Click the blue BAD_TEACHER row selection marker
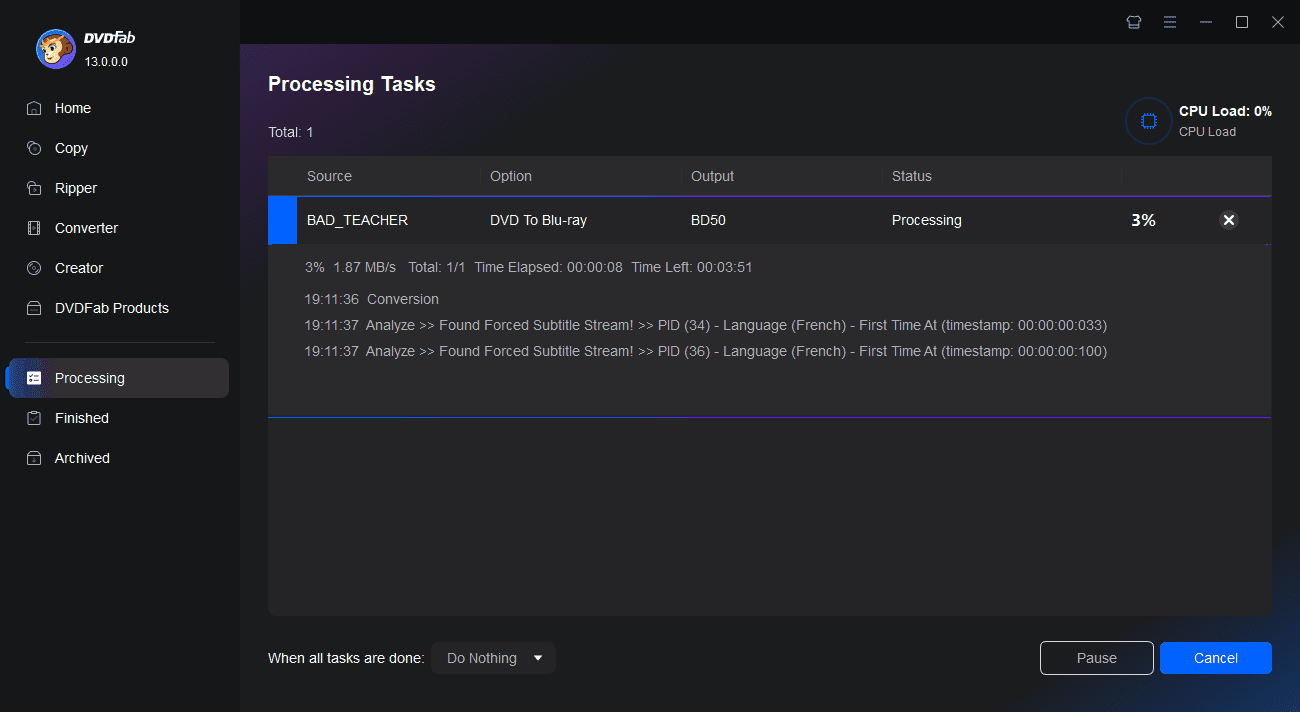This screenshot has width=1300, height=712. [x=283, y=220]
